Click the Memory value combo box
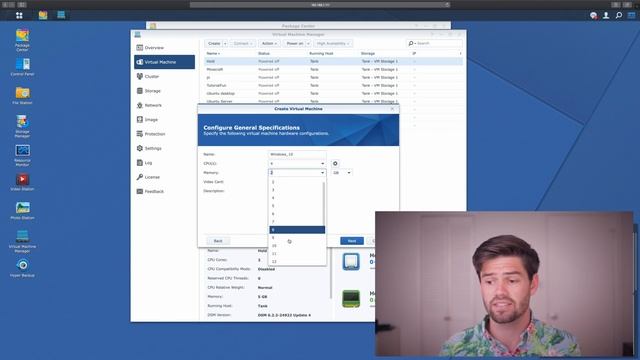Viewport: 640px width, 360px height. [x=297, y=173]
